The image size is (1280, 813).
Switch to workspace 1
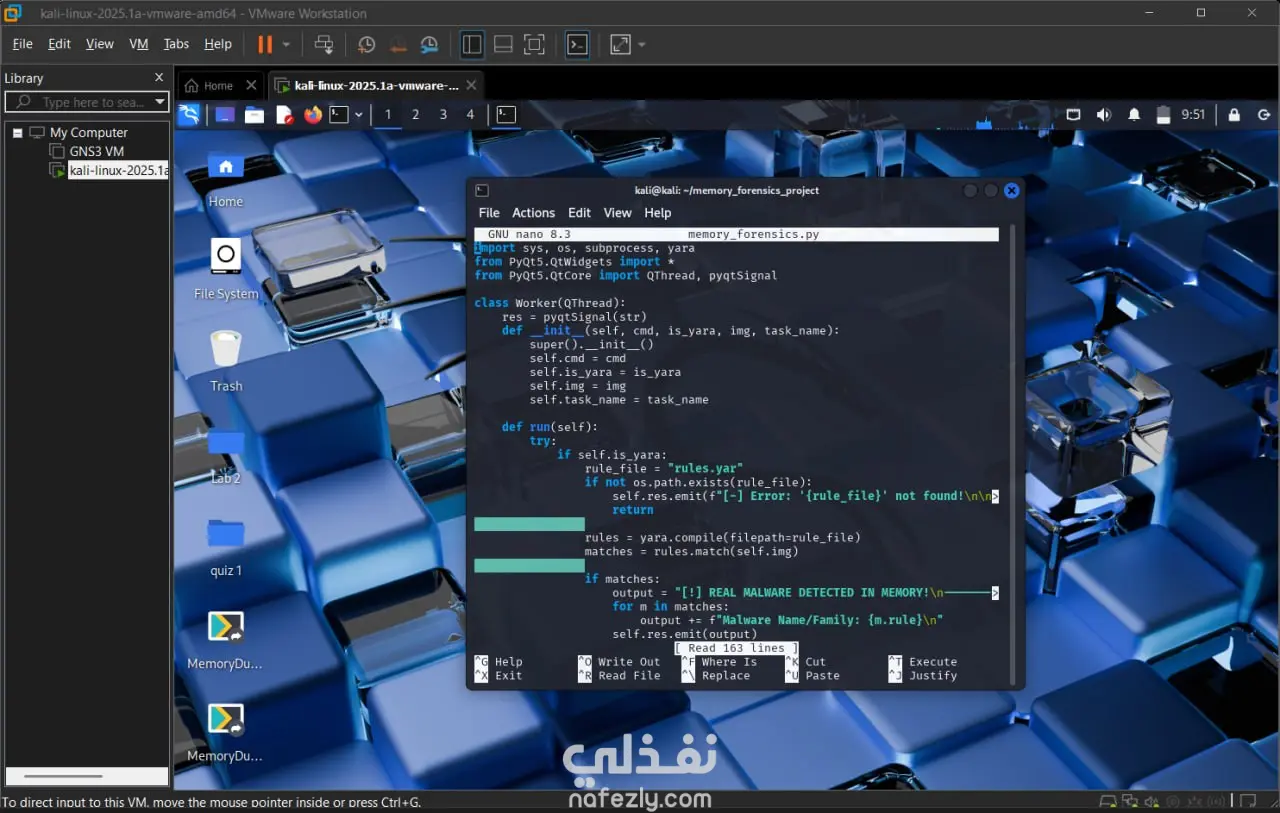pyautogui.click(x=388, y=115)
